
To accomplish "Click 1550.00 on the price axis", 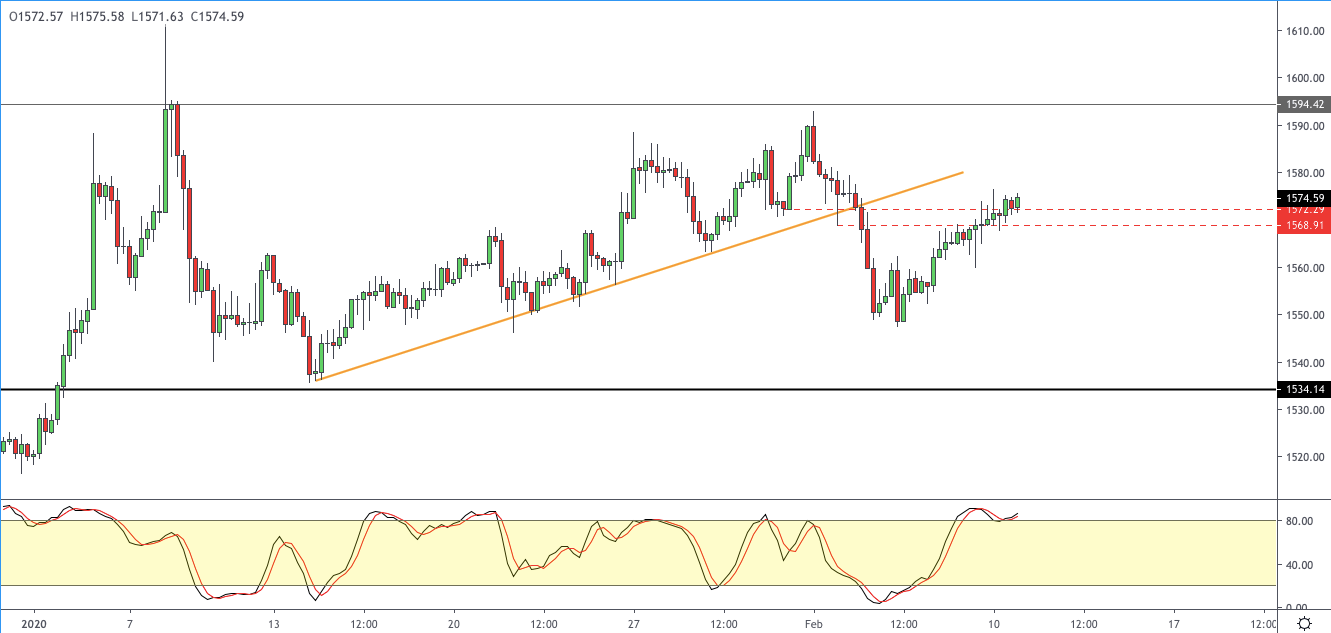I will pyautogui.click(x=1305, y=315).
